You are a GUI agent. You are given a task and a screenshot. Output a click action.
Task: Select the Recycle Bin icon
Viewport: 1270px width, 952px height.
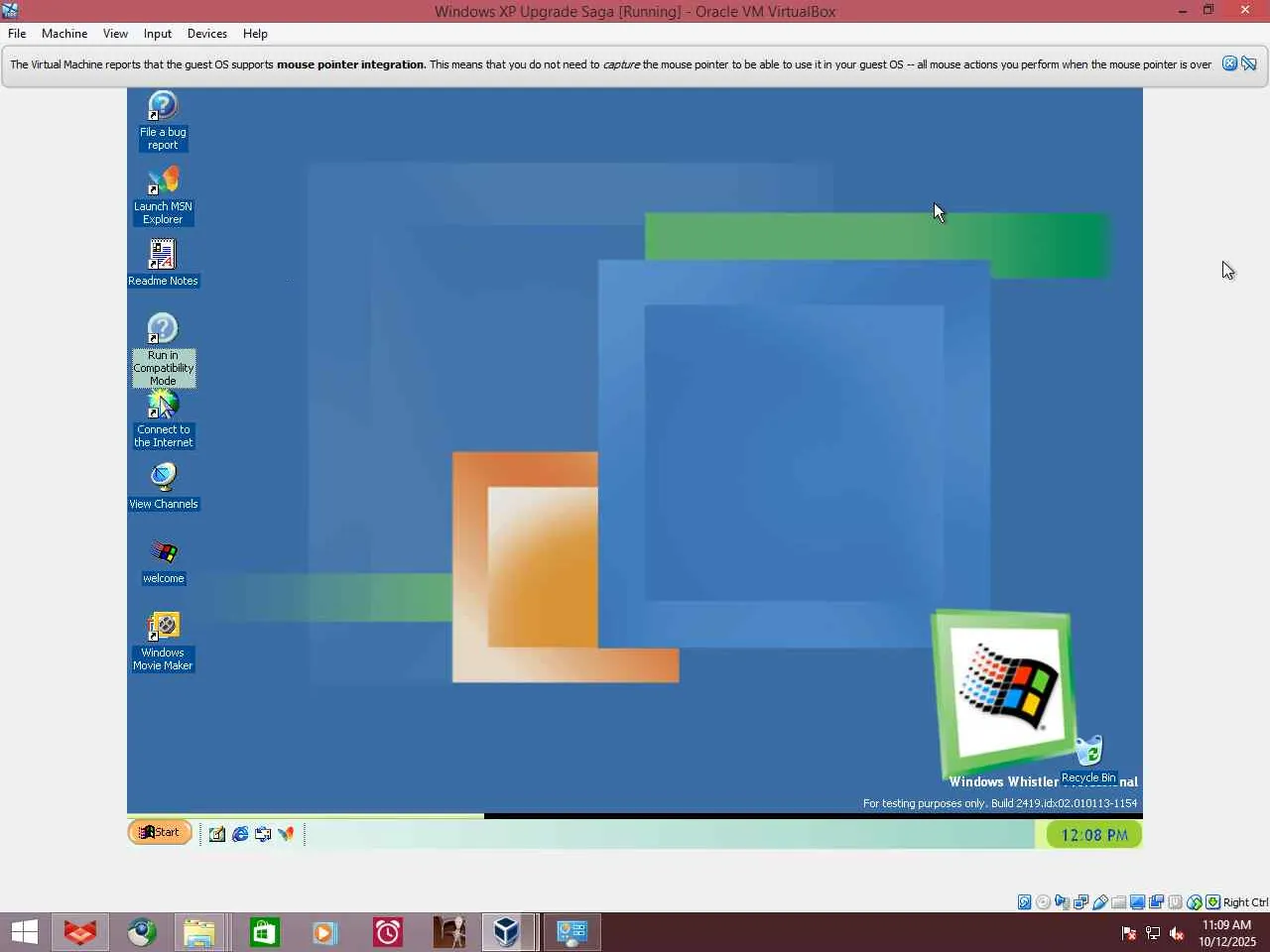click(x=1088, y=760)
